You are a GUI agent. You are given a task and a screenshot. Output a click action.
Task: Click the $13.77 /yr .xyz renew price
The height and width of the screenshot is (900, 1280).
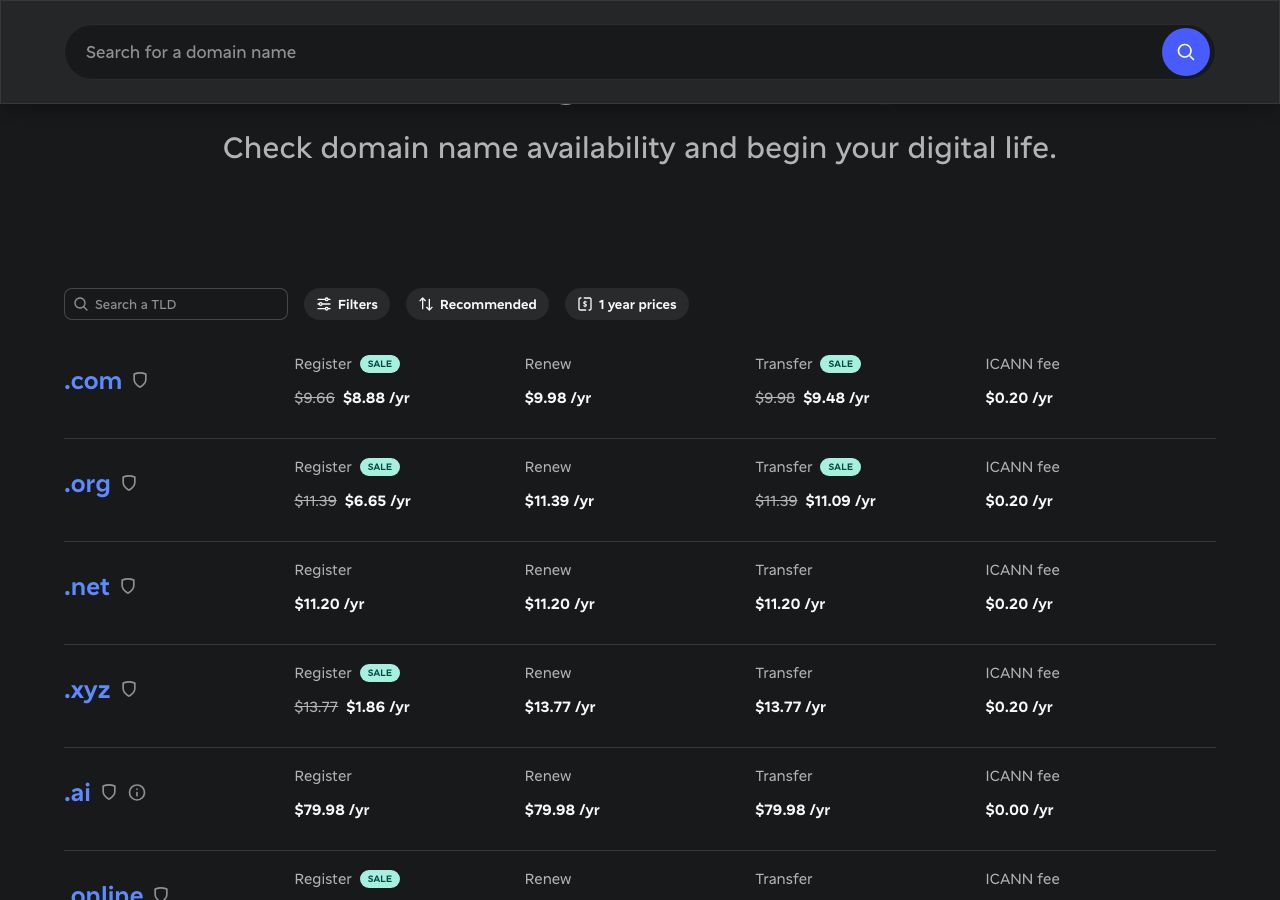click(560, 707)
